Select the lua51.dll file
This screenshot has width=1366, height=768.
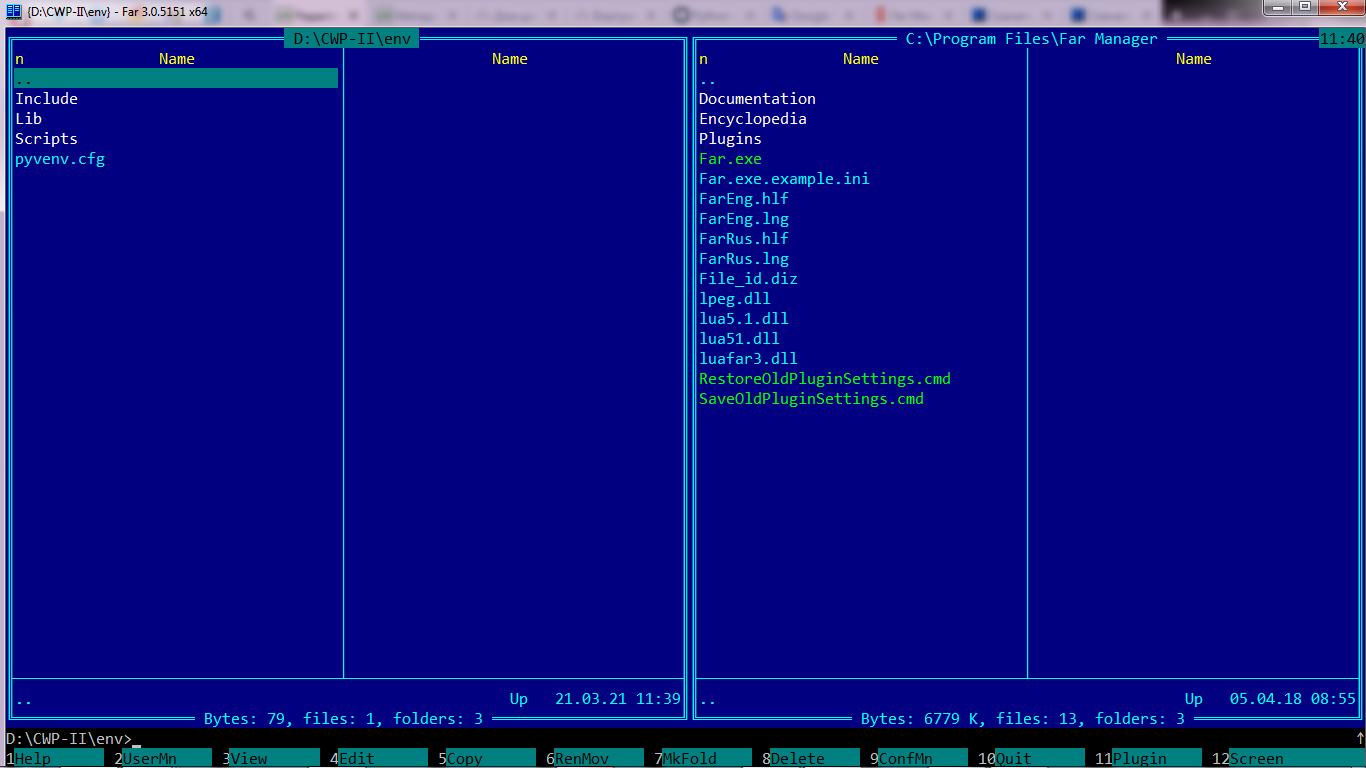(739, 339)
